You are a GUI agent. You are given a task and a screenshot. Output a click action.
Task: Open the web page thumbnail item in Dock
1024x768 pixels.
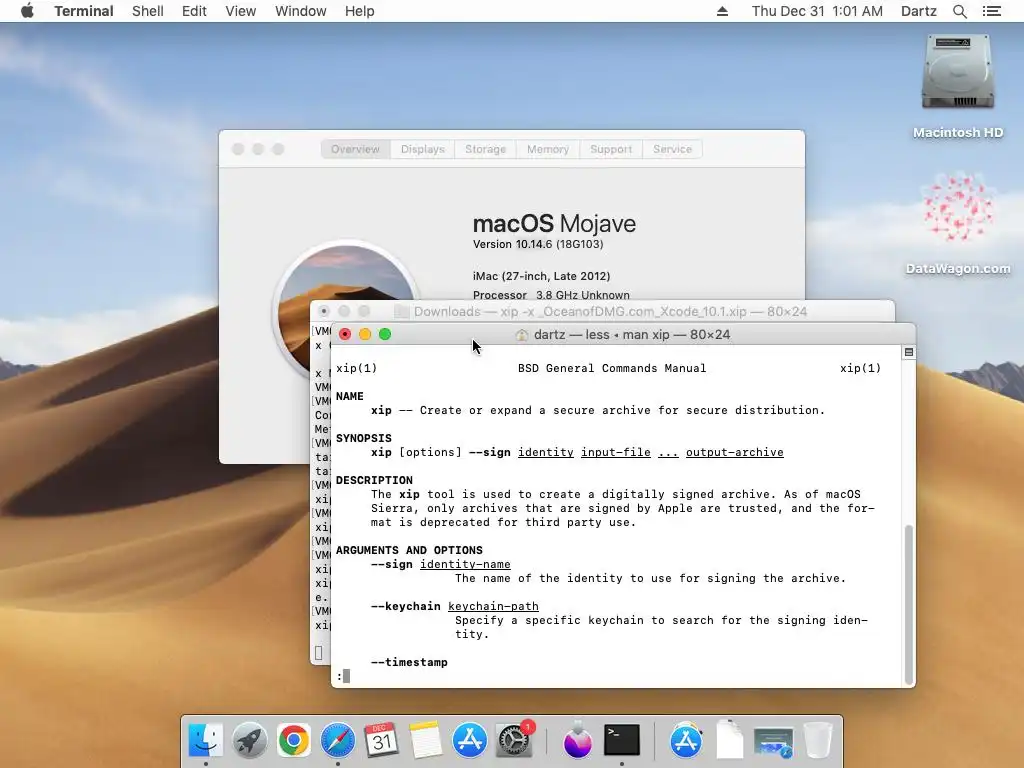(x=773, y=743)
